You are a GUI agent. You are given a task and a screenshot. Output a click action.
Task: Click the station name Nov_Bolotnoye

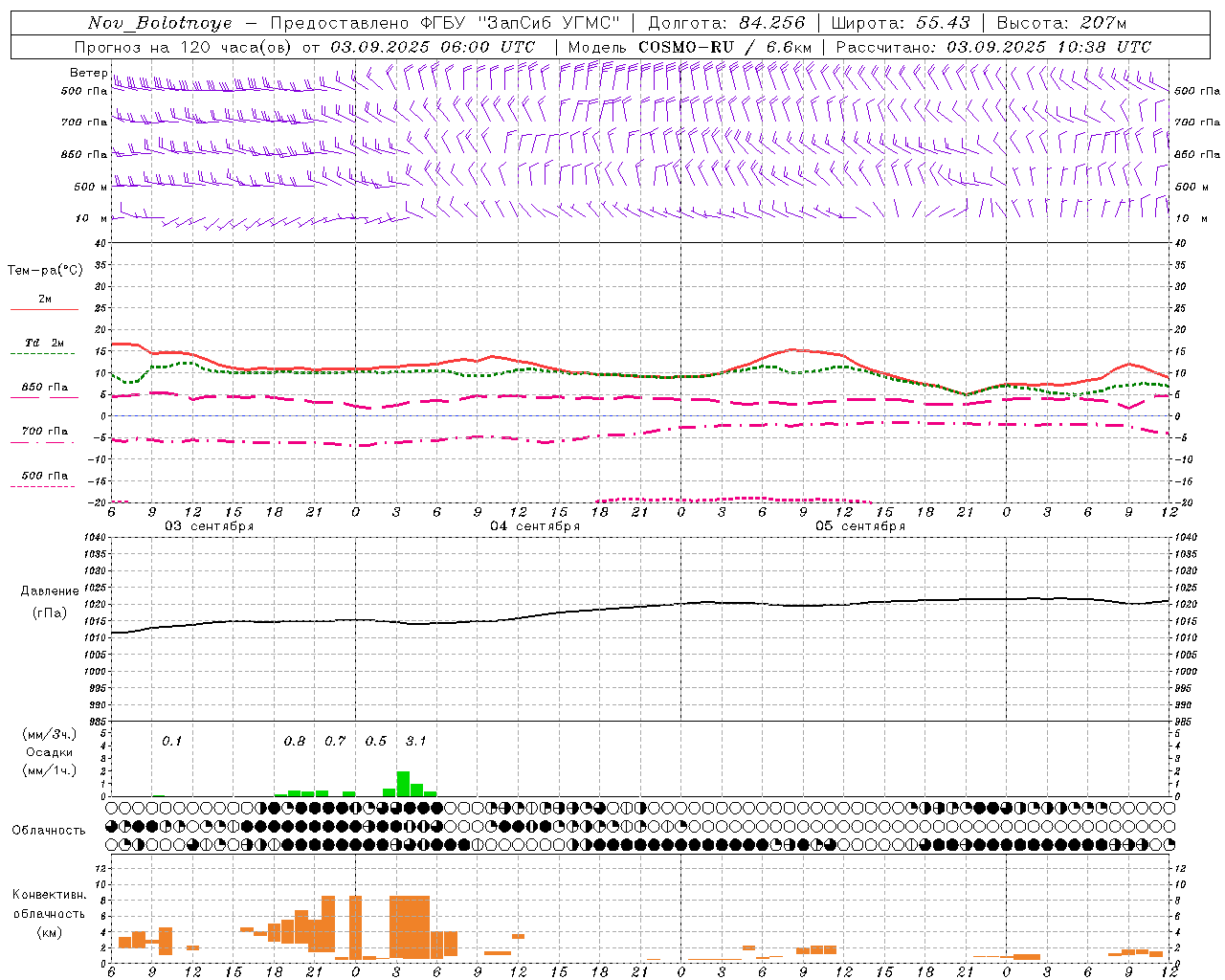click(160, 23)
